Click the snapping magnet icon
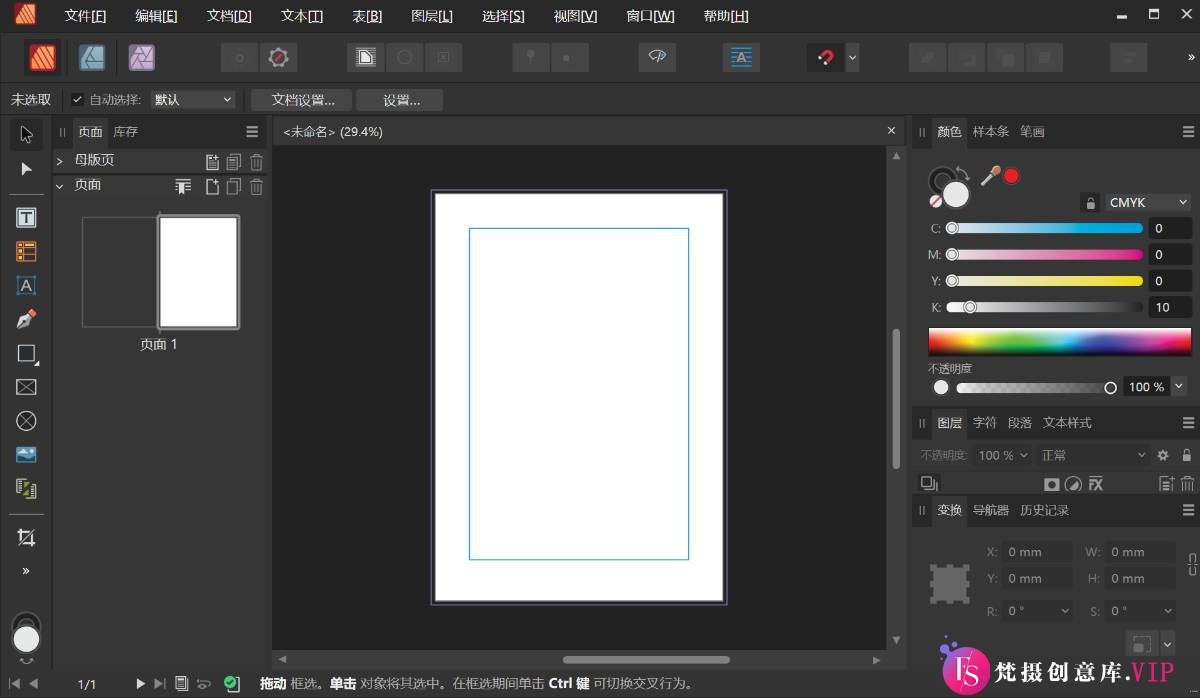 coord(825,58)
